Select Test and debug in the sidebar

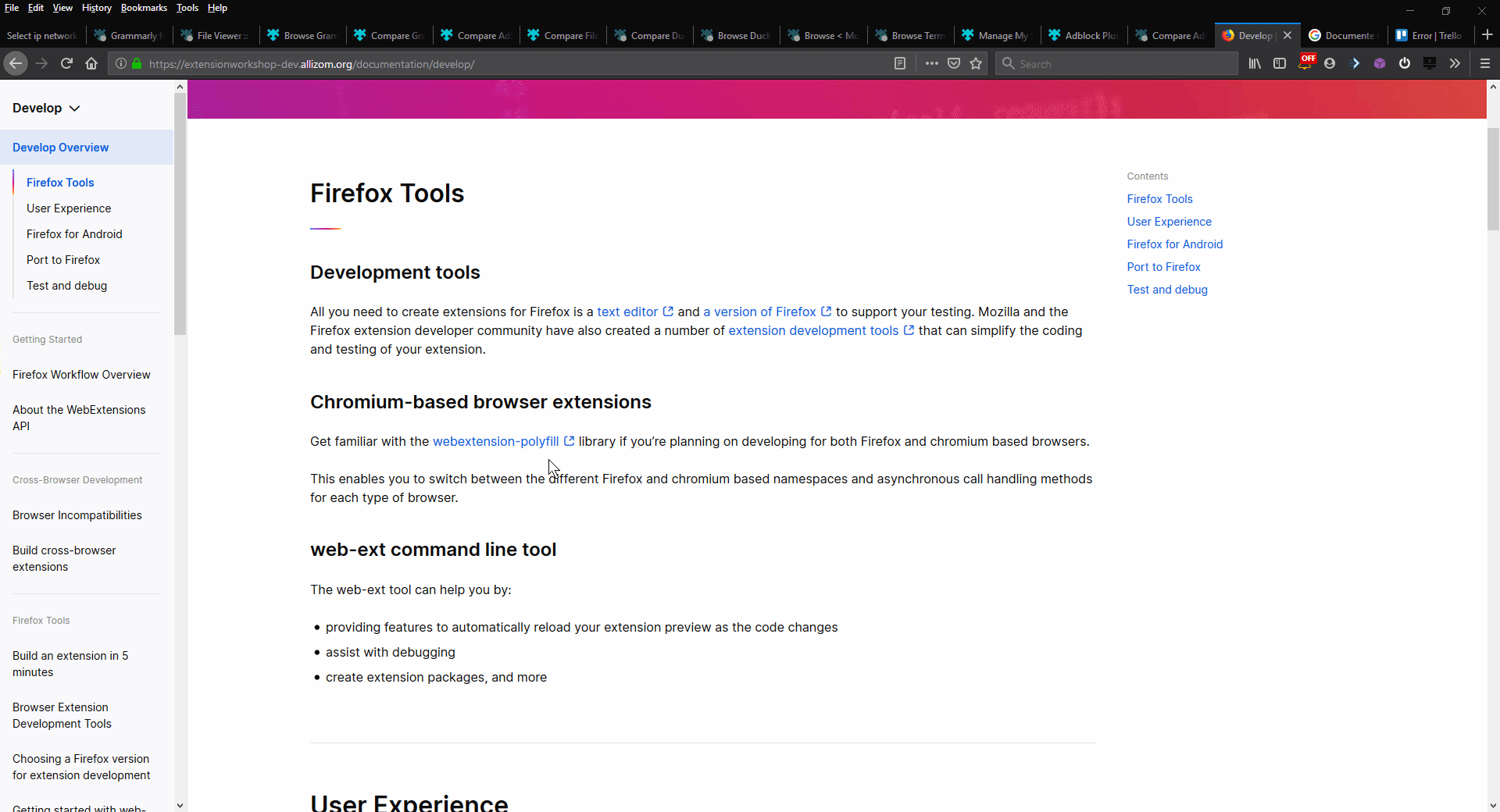pos(66,286)
